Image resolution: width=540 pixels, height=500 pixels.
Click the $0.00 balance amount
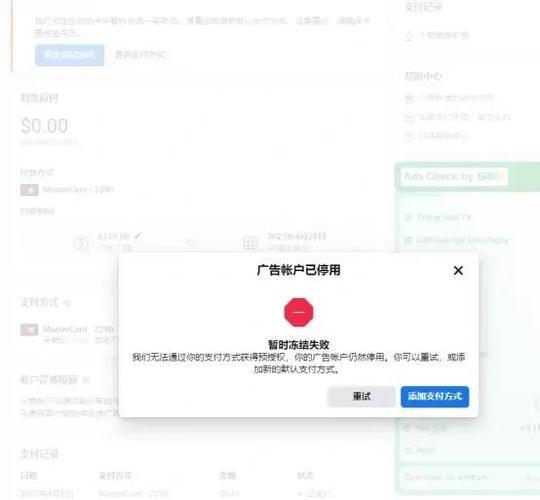[x=44, y=126]
